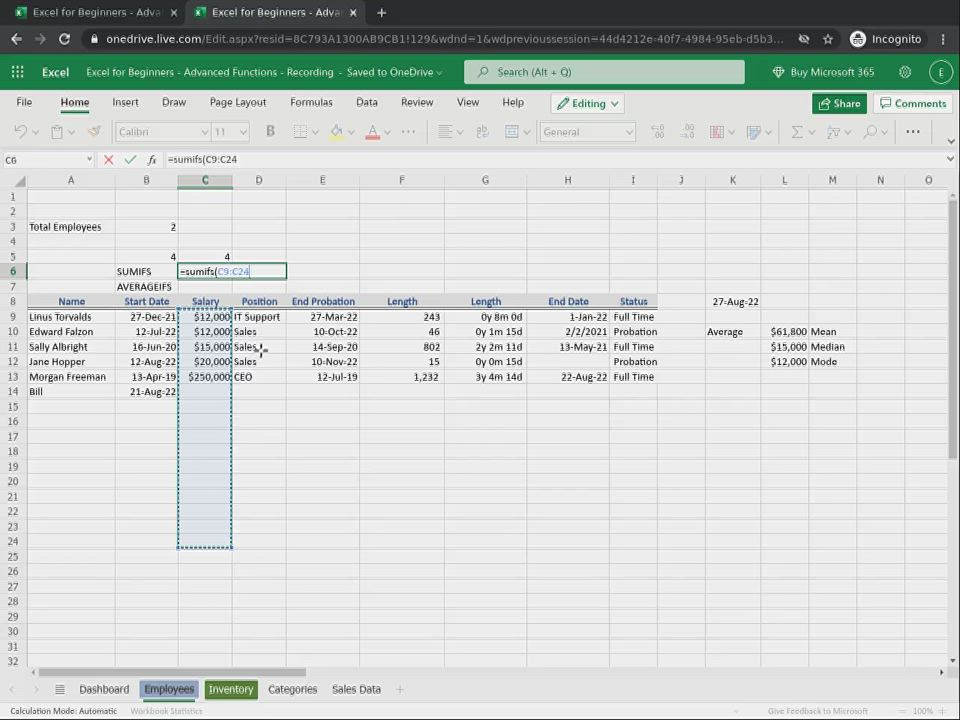The width and height of the screenshot is (960, 720).
Task: Click Give Feedback to Microsoft link
Action: tap(817, 711)
